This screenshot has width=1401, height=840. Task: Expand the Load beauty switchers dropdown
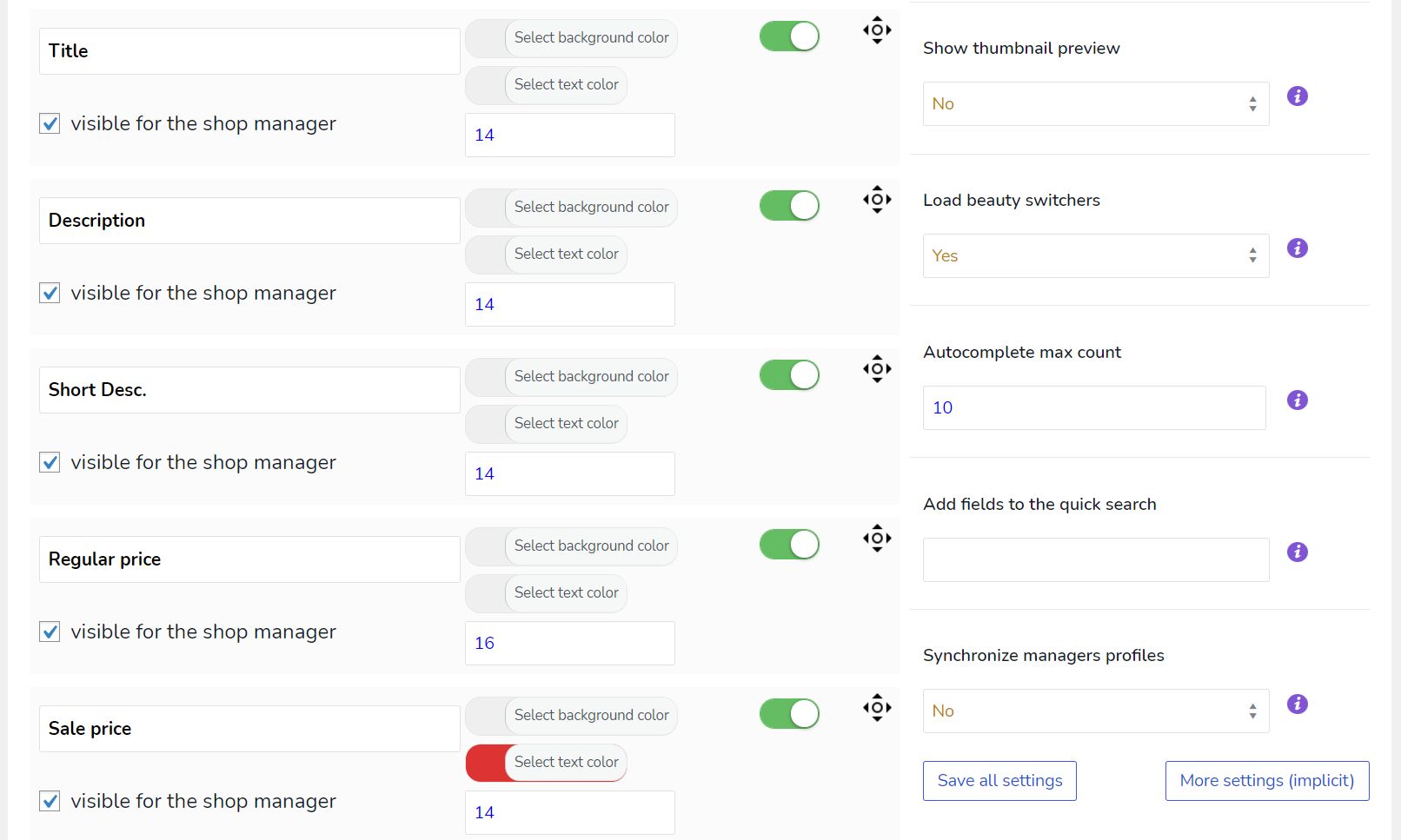[1095, 256]
